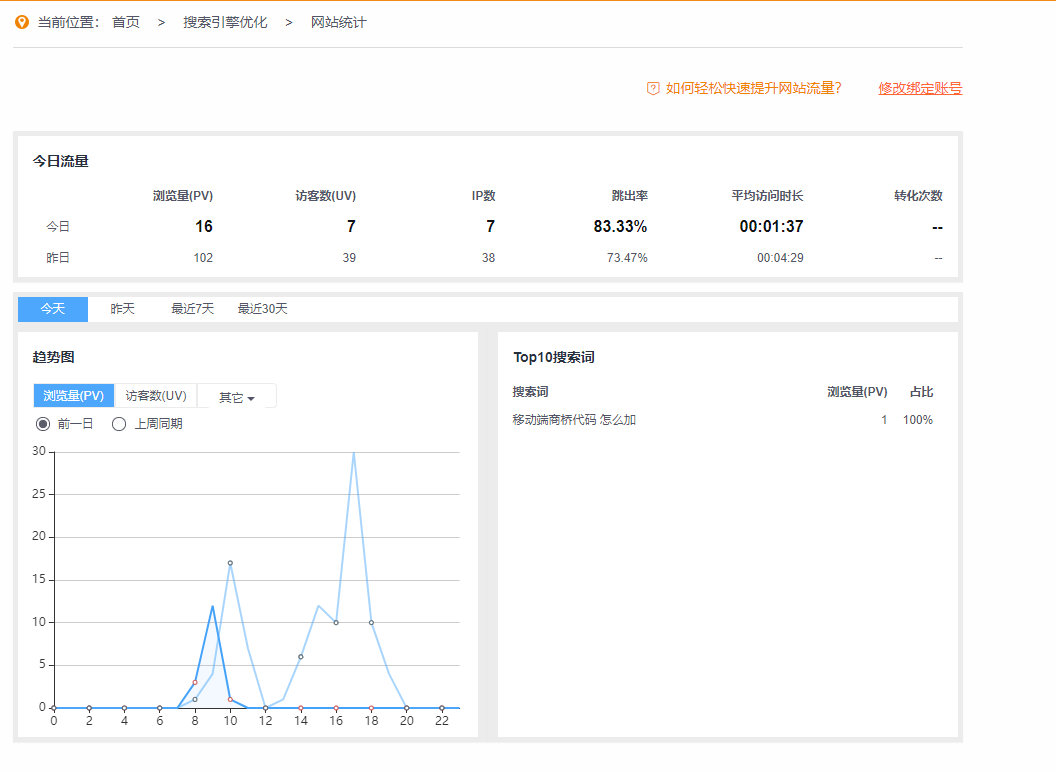Click the 占比 column header
Viewport: 1056px width, 772px height.
921,392
